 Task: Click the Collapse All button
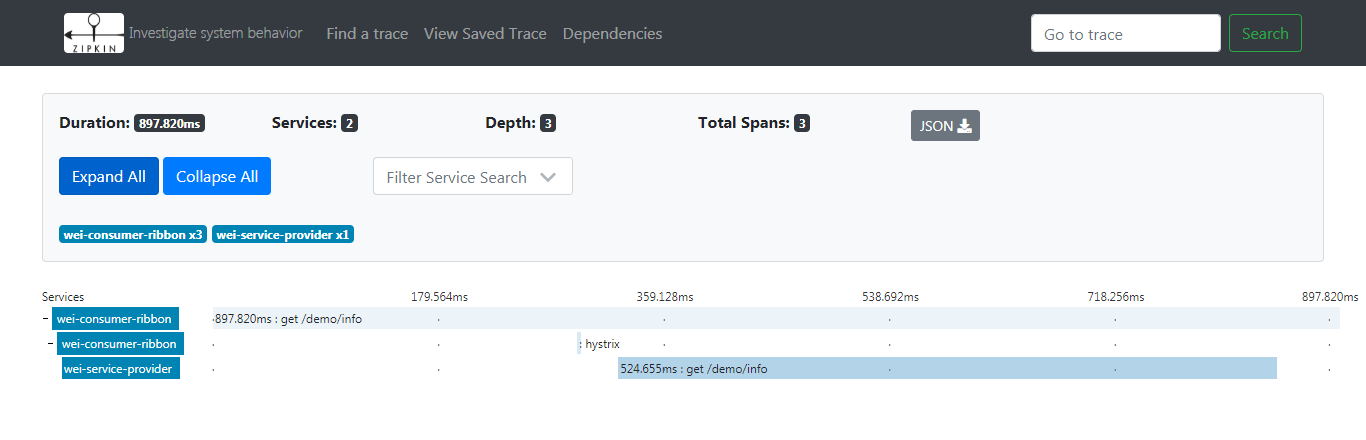pos(217,176)
